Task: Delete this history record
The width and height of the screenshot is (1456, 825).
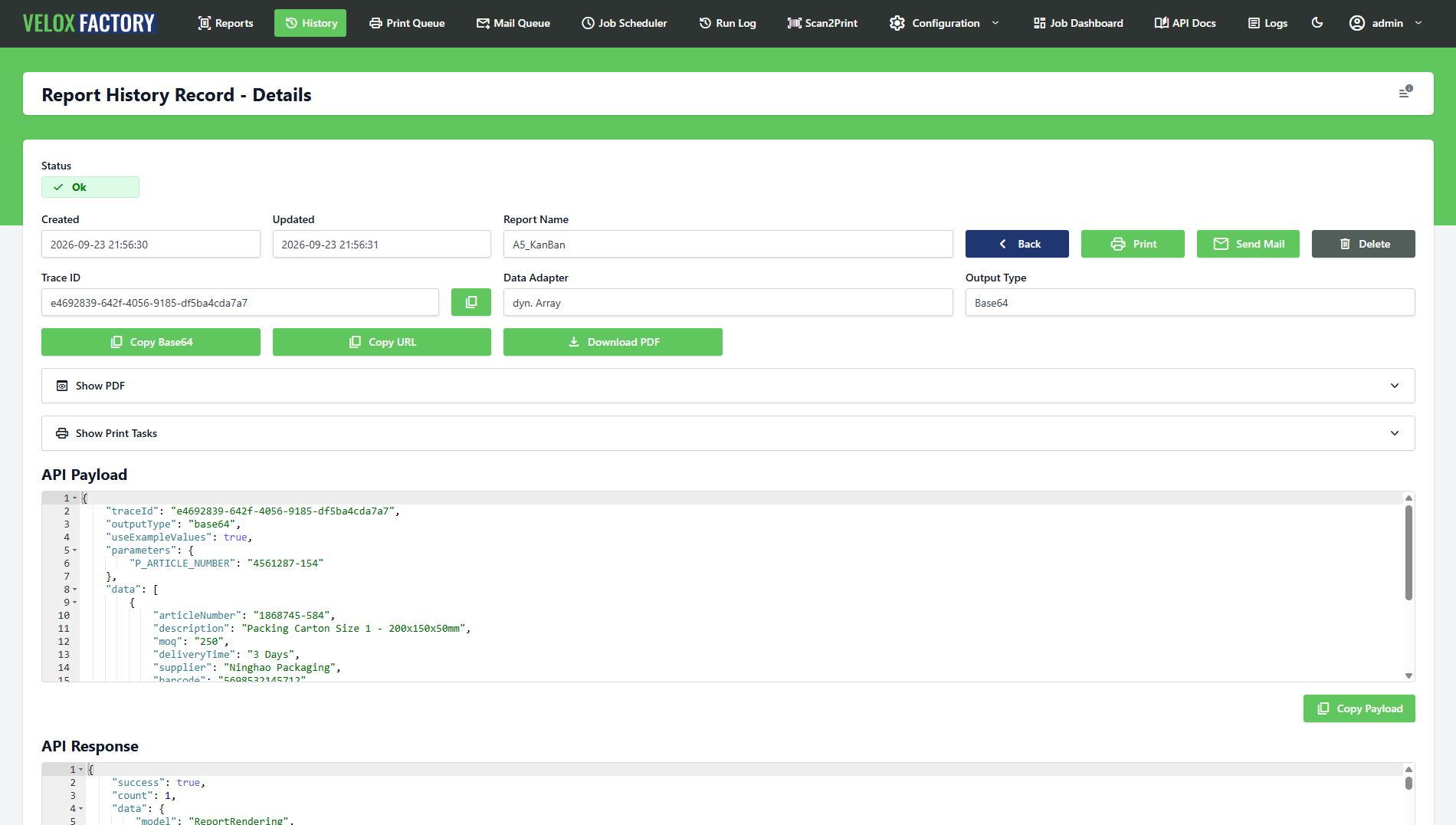Action: [x=1363, y=244]
